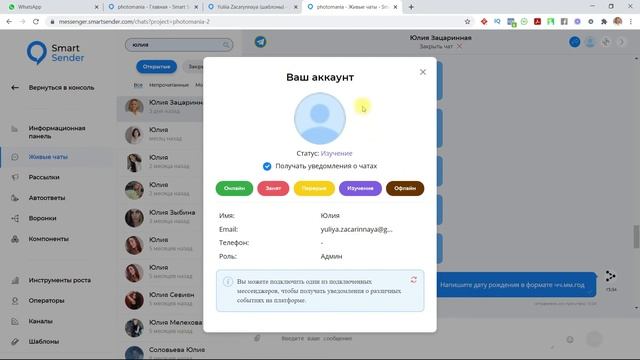The width and height of the screenshot is (640, 360).
Task: Click the Инструменты роста chart icon
Action: pyautogui.click(x=15, y=280)
